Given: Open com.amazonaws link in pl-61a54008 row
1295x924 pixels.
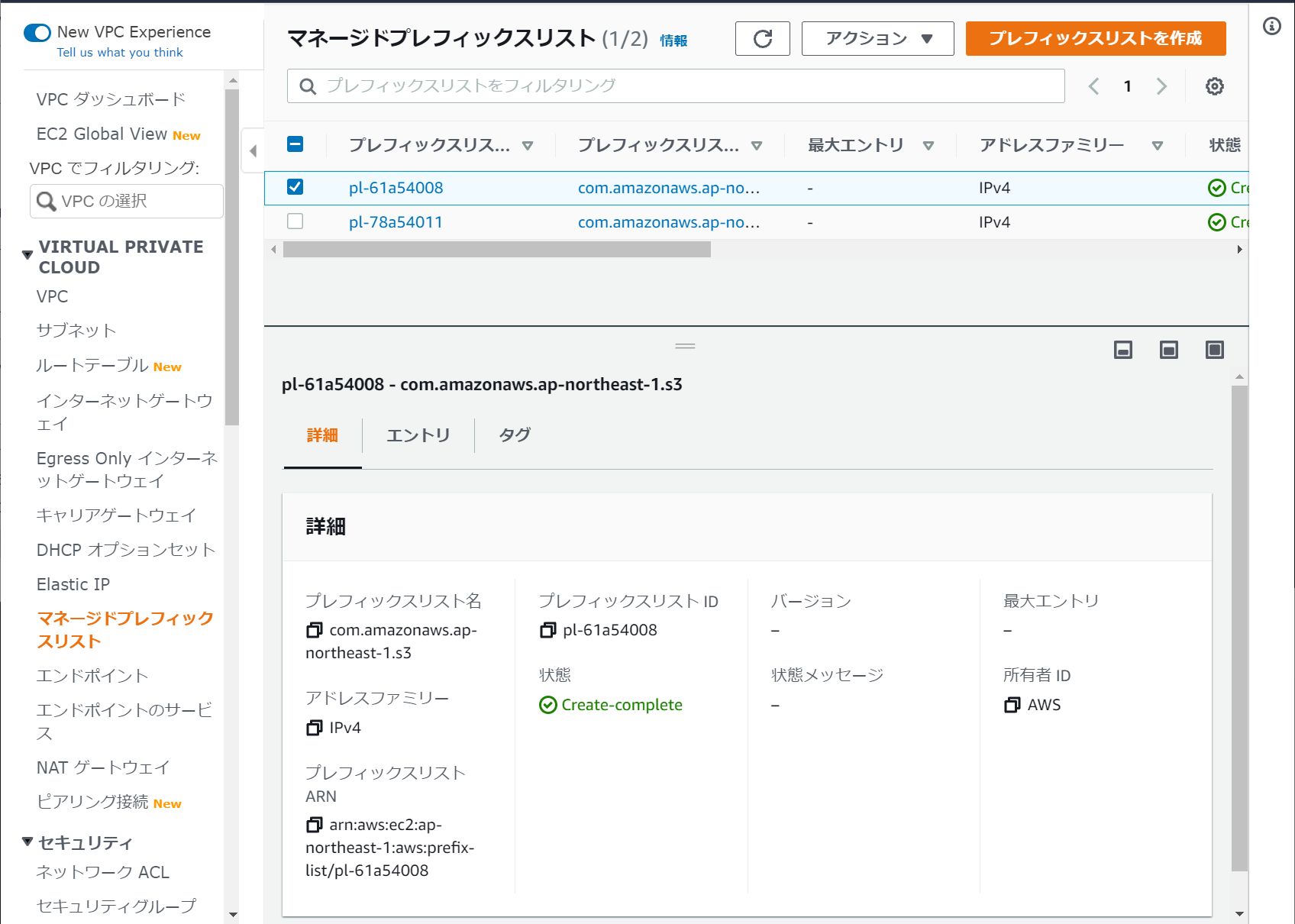Looking at the screenshot, I should click(x=669, y=188).
